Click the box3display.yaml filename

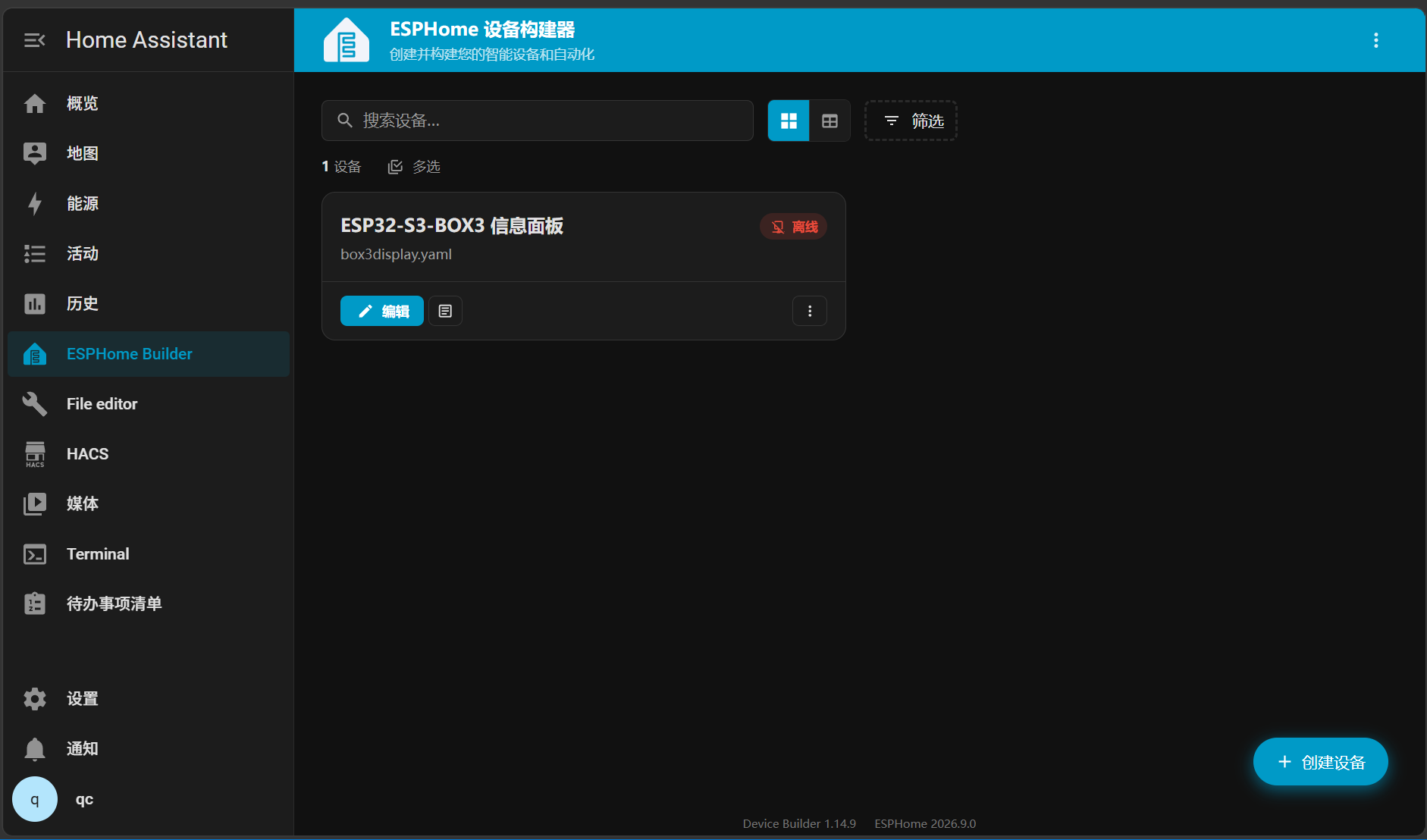396,255
